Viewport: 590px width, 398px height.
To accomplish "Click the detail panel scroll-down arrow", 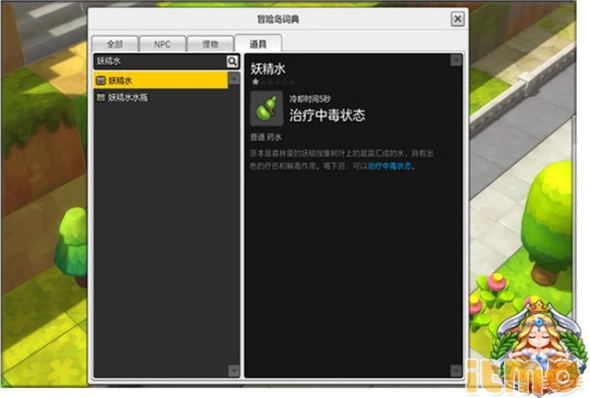I will pyautogui.click(x=456, y=371).
